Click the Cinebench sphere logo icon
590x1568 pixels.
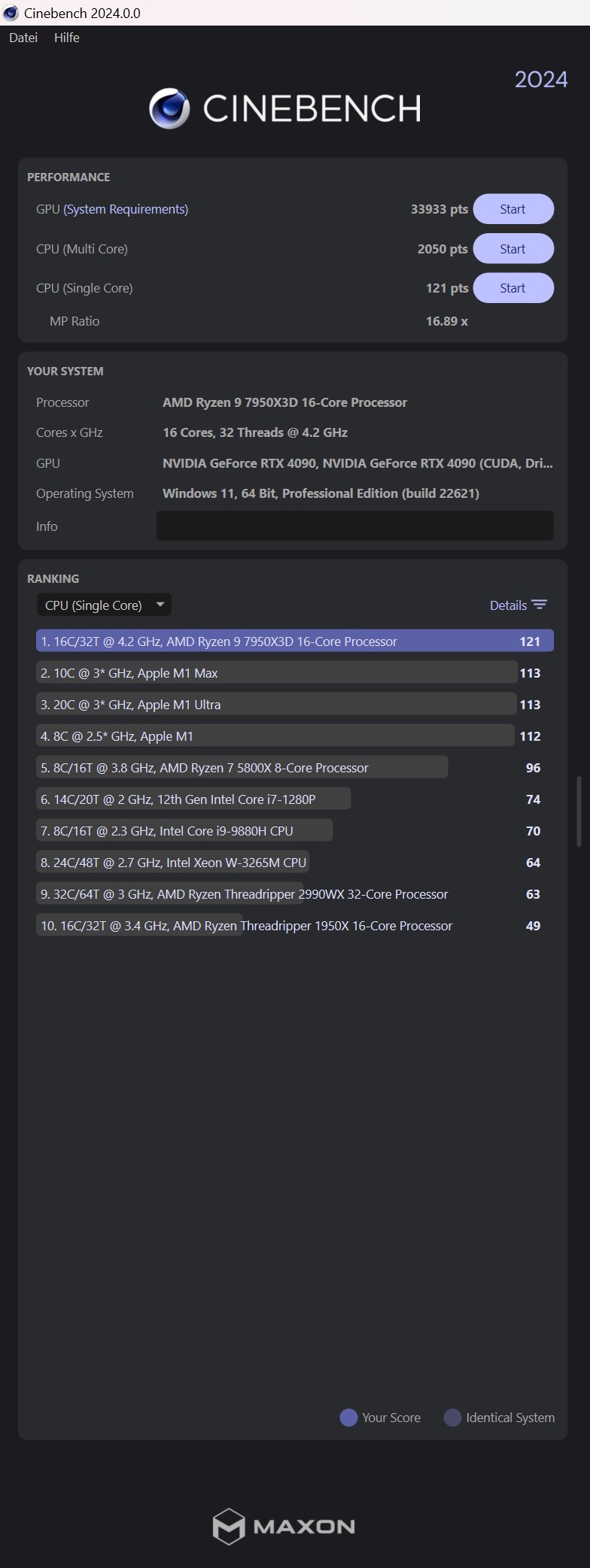pyautogui.click(x=169, y=108)
